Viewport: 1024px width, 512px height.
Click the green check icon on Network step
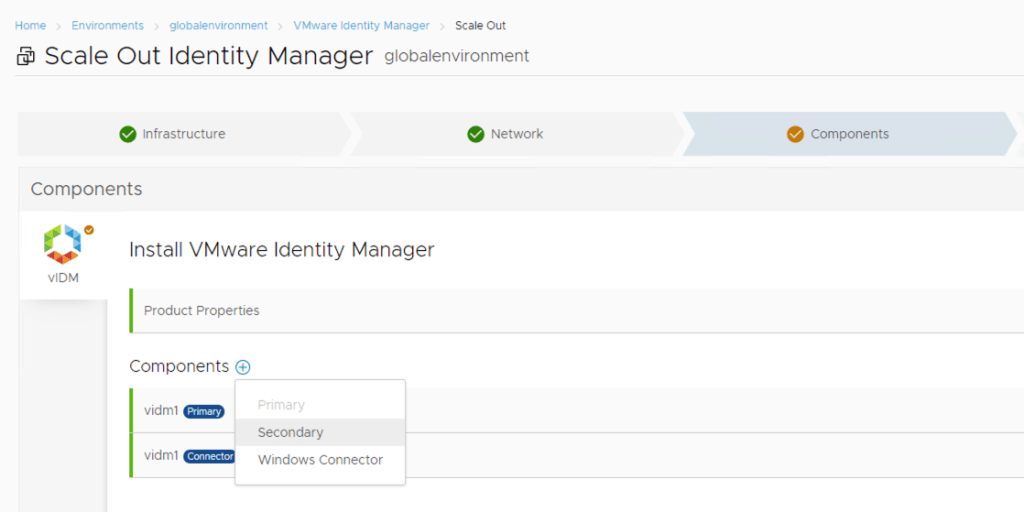click(x=476, y=134)
